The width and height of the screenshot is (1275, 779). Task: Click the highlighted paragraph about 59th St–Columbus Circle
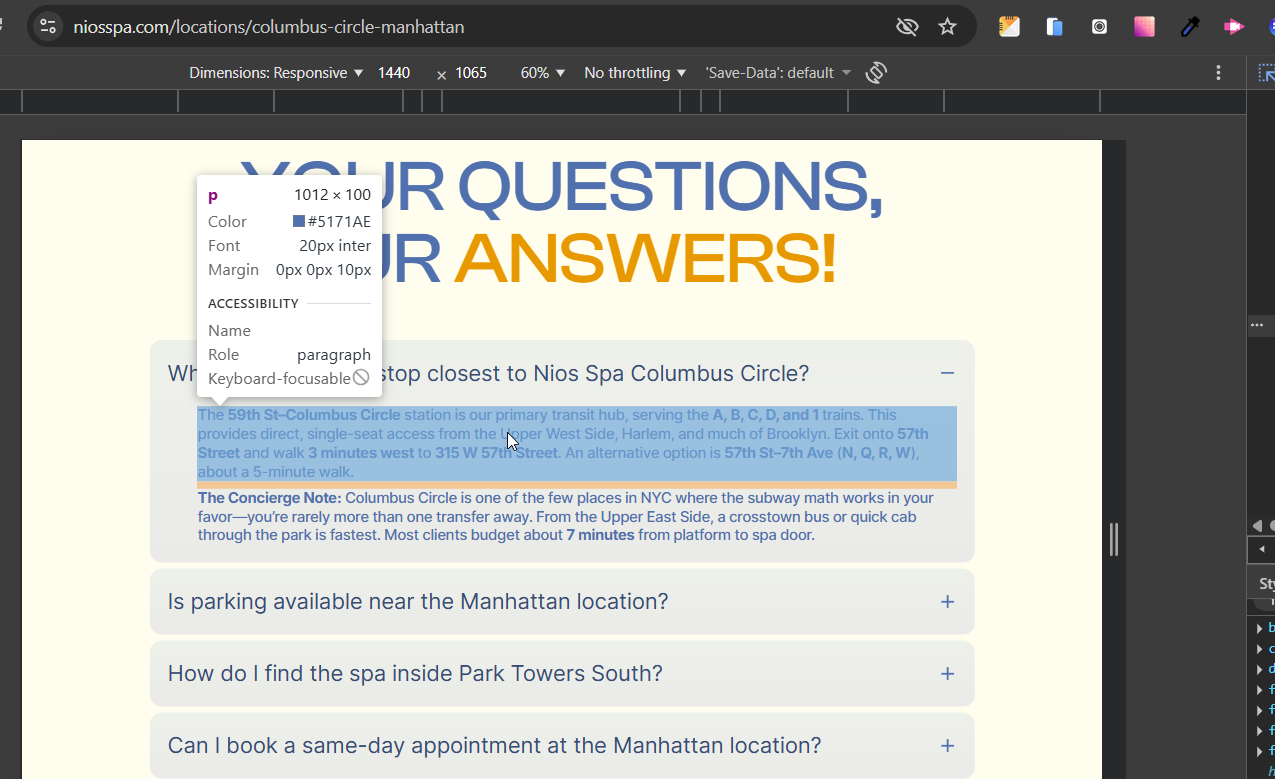(x=577, y=443)
